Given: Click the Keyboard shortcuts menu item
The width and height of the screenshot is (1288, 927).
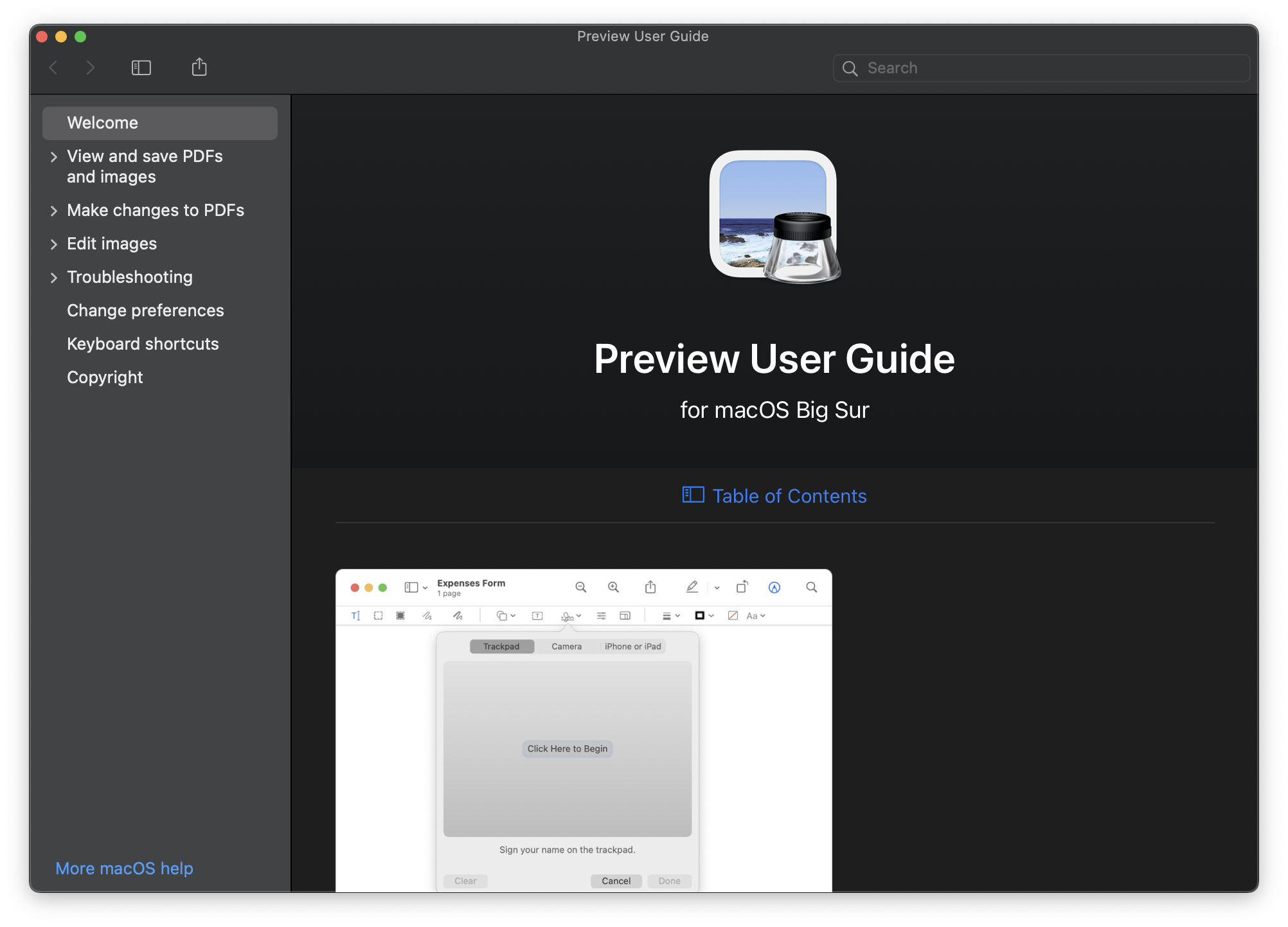Looking at the screenshot, I should [x=142, y=343].
